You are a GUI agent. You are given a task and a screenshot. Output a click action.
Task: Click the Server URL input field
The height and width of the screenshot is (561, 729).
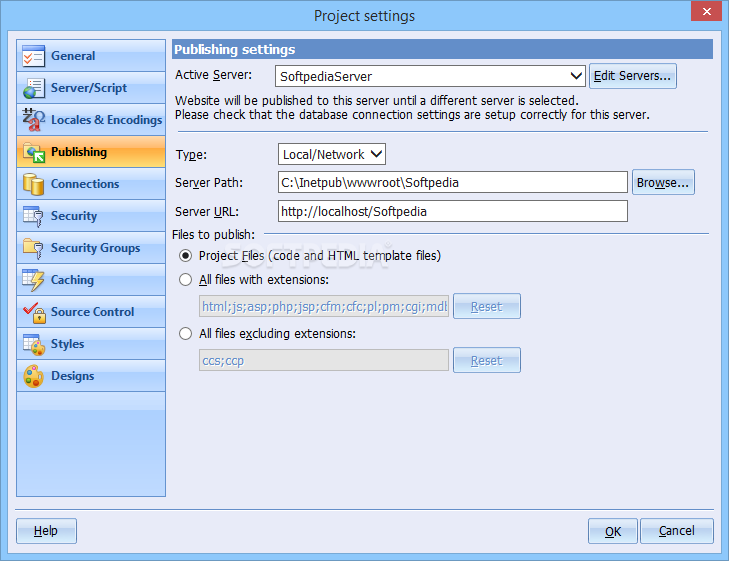click(453, 211)
